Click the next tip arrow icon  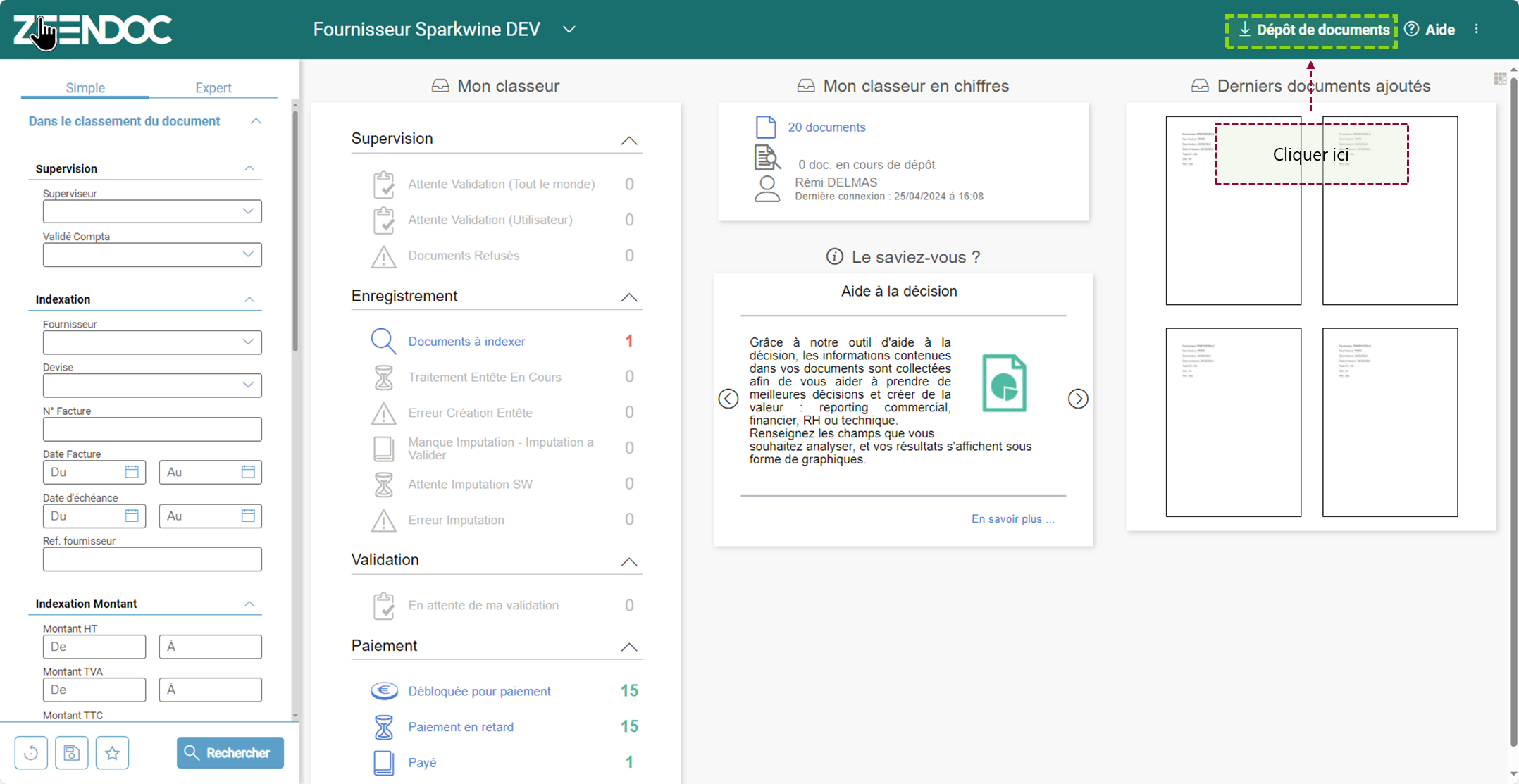tap(1078, 399)
